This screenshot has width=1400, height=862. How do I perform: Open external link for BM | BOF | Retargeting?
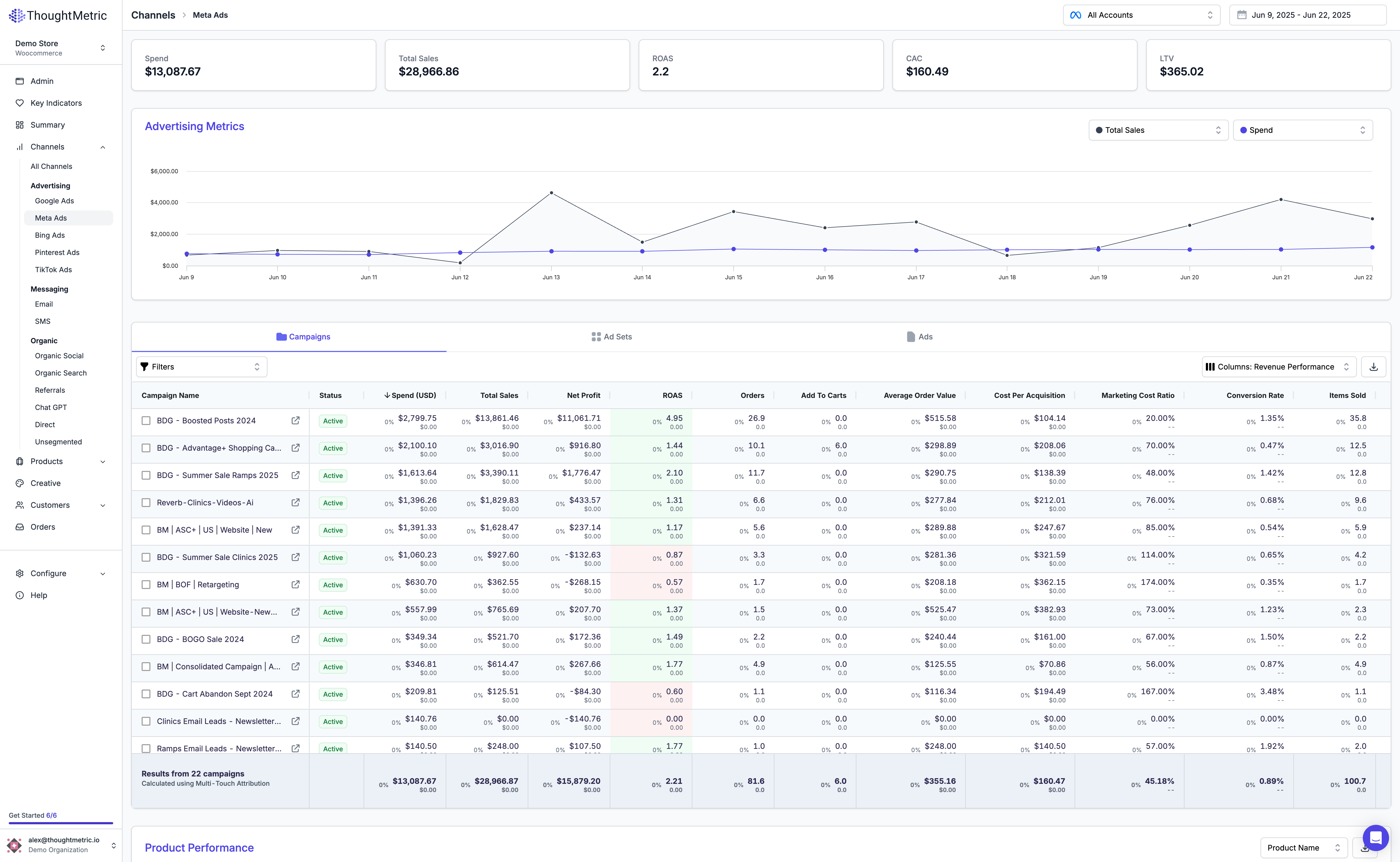pyautogui.click(x=295, y=584)
